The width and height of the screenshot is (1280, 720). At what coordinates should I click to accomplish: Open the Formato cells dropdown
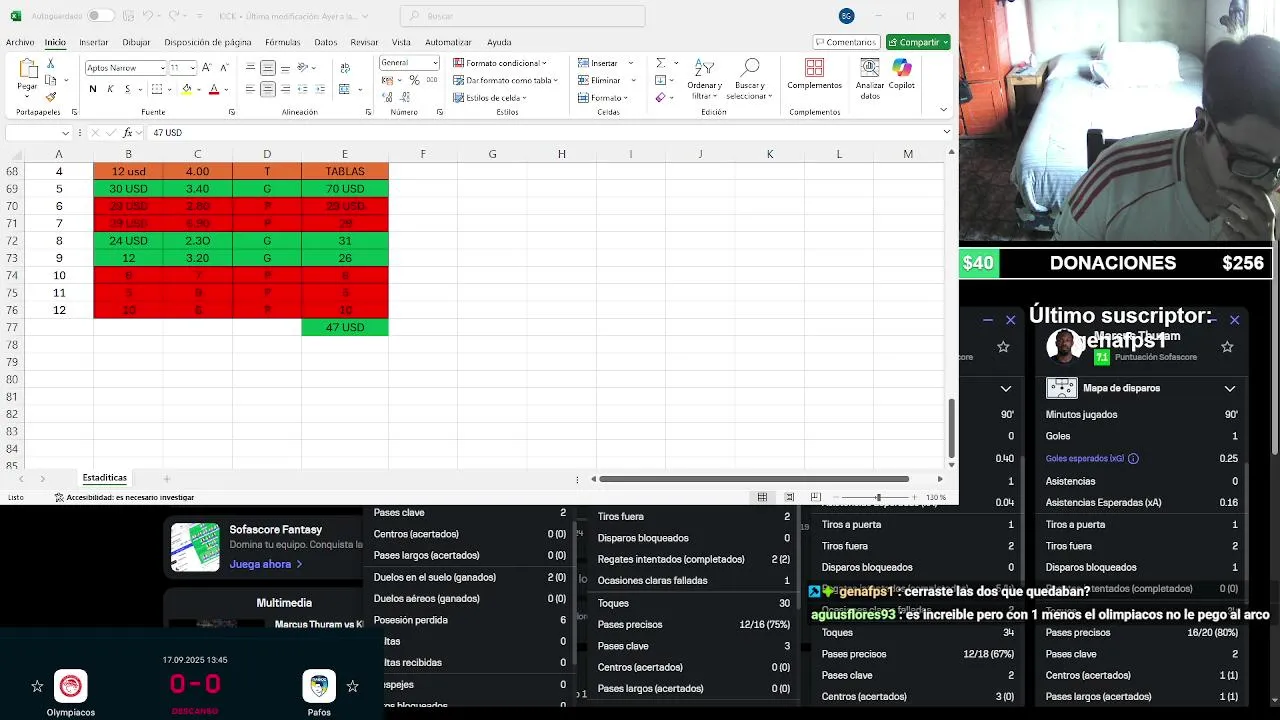point(605,97)
